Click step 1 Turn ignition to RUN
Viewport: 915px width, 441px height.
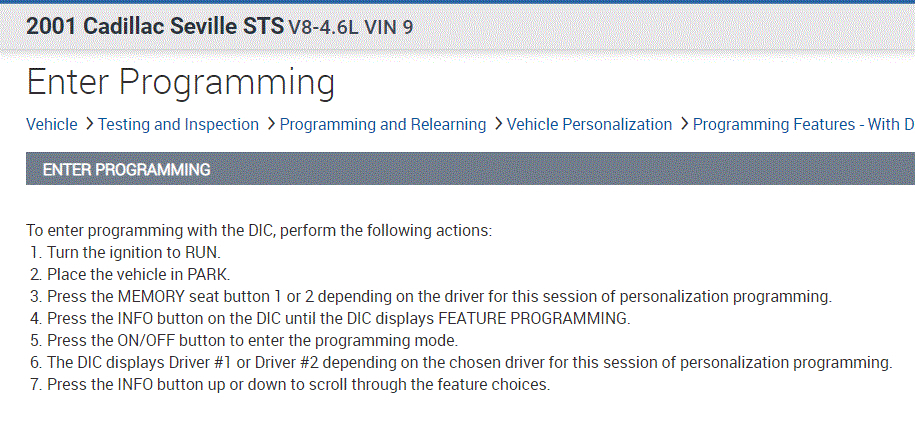133,251
